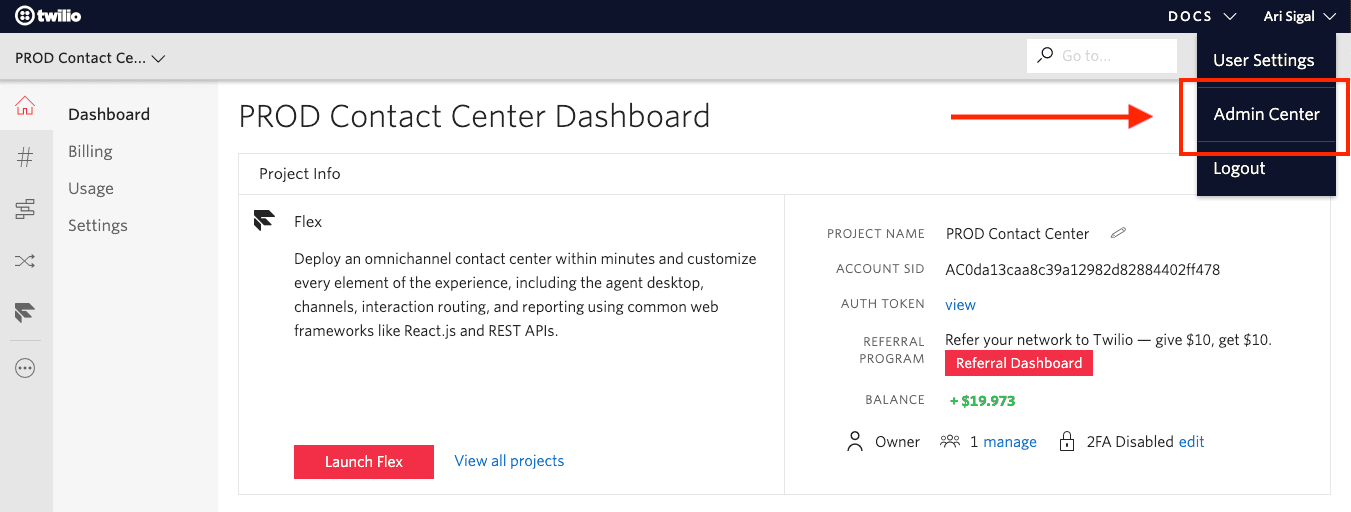Viewport: 1351px width, 512px height.
Task: Expand the DOCS dropdown in header
Action: [1201, 16]
